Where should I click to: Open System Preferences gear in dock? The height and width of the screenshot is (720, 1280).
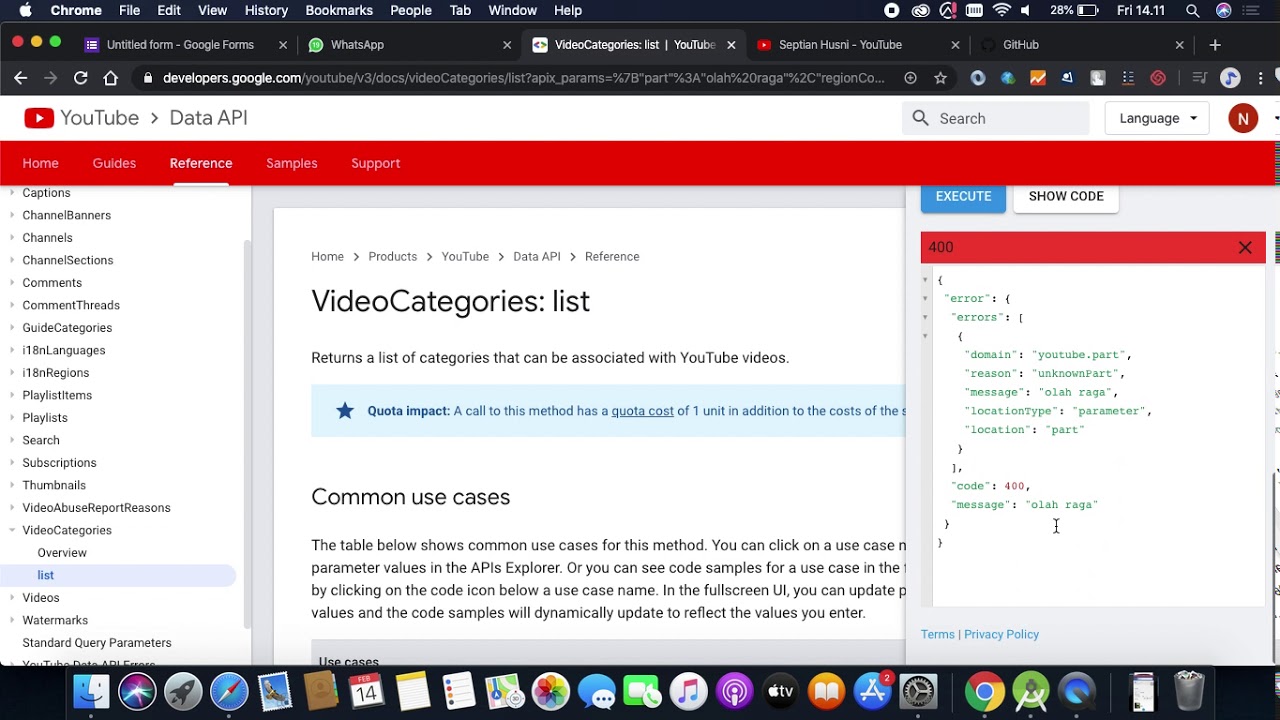(919, 691)
